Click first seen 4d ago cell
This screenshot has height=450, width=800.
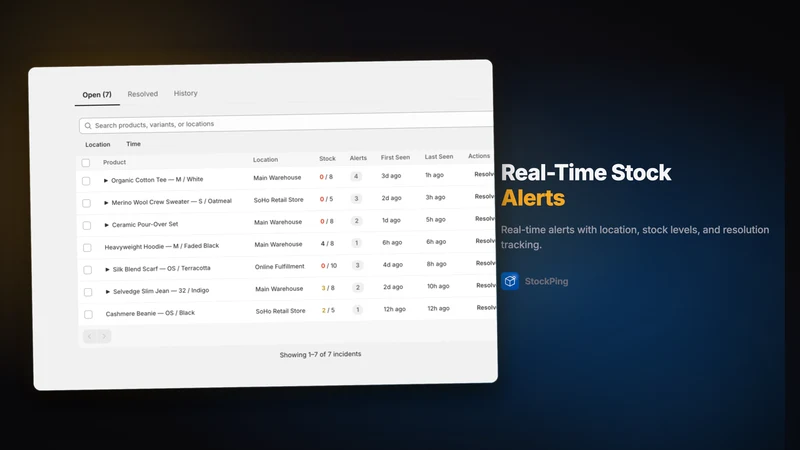[393, 265]
